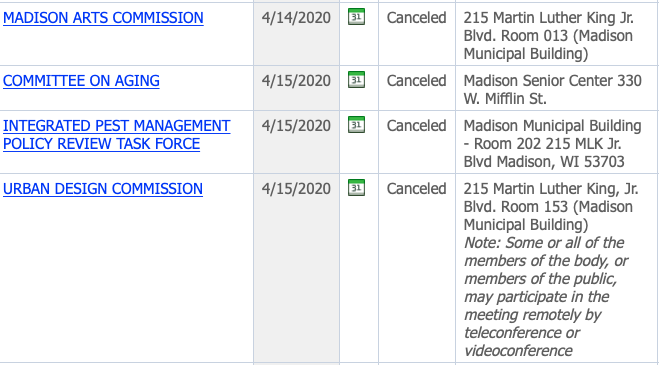This screenshot has width=659, height=365.
Task: Select the Integrated Pest Management 4/15/2020 date
Action: pyautogui.click(x=296, y=126)
